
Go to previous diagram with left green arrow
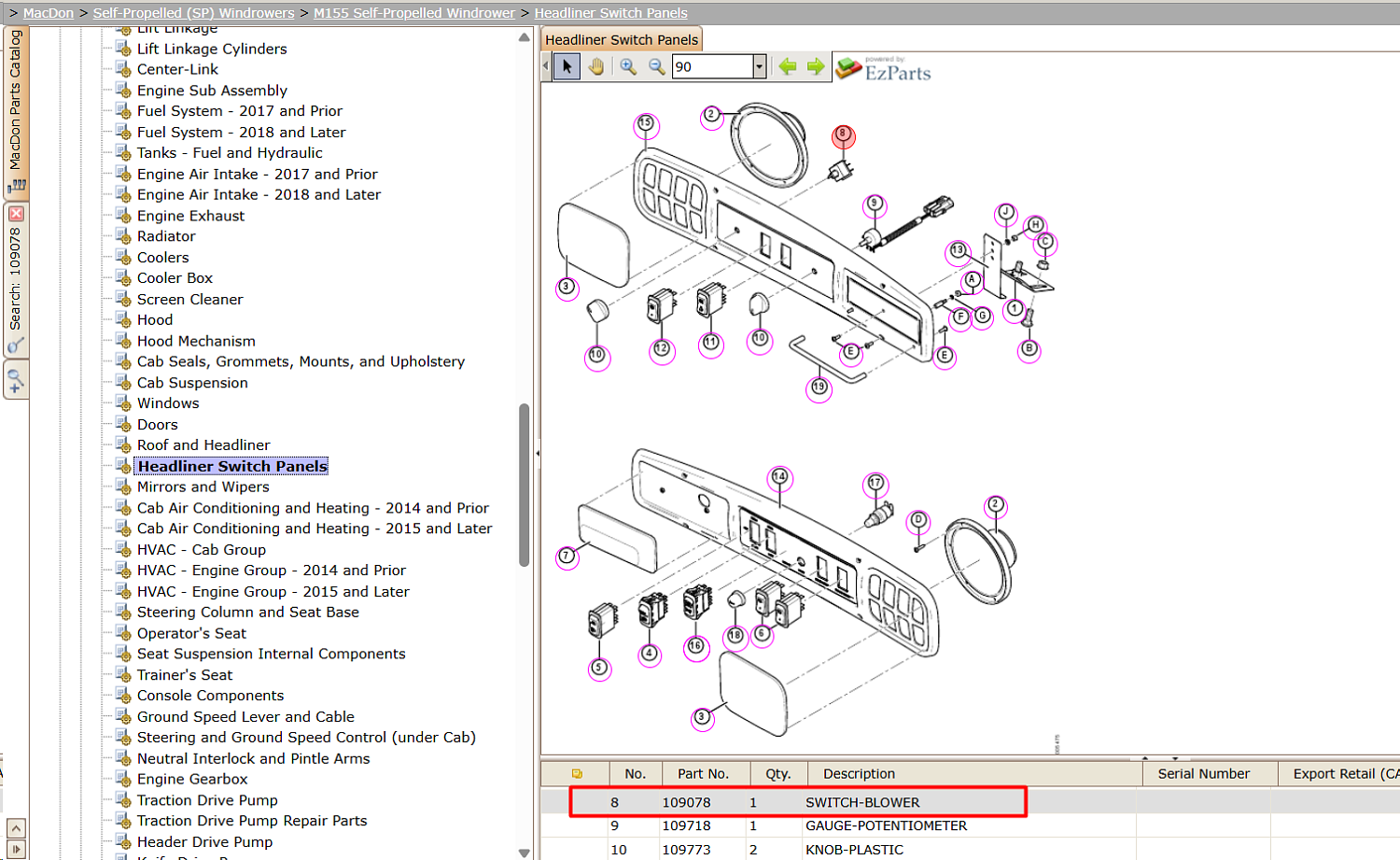click(788, 66)
